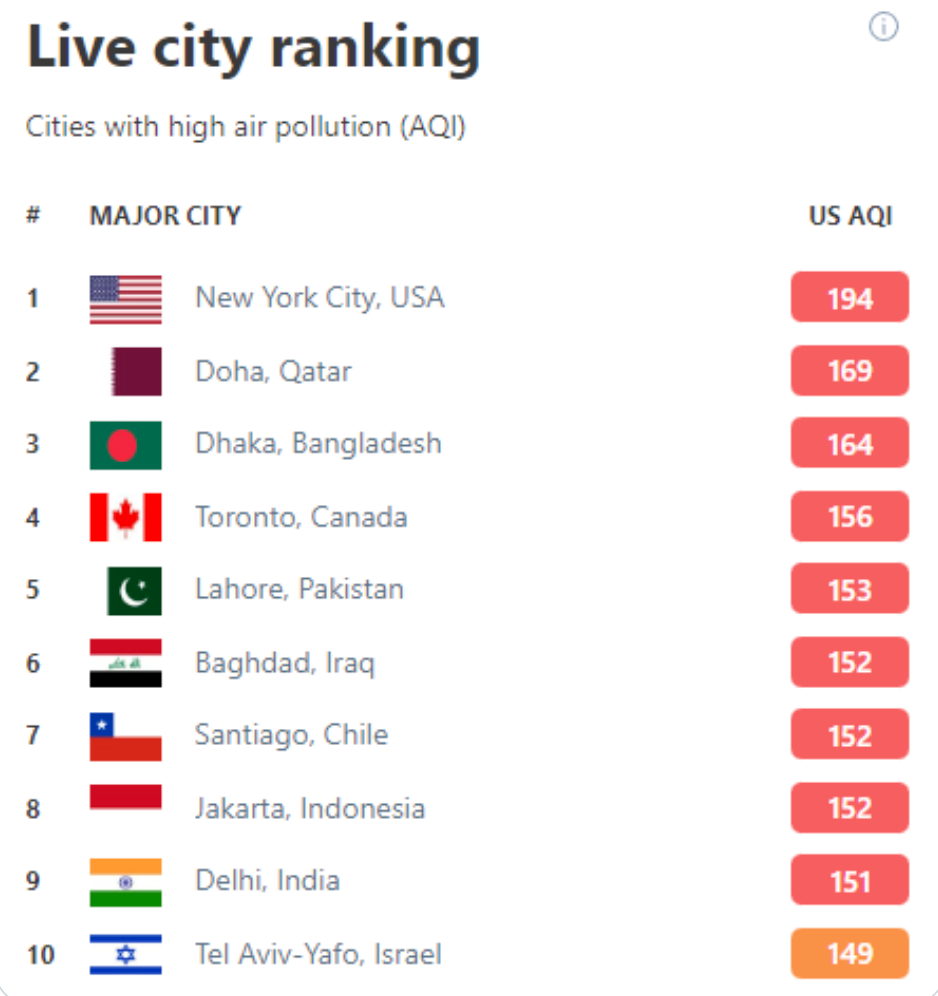
Task: Click the orange 149 AQI badge
Action: (x=849, y=954)
